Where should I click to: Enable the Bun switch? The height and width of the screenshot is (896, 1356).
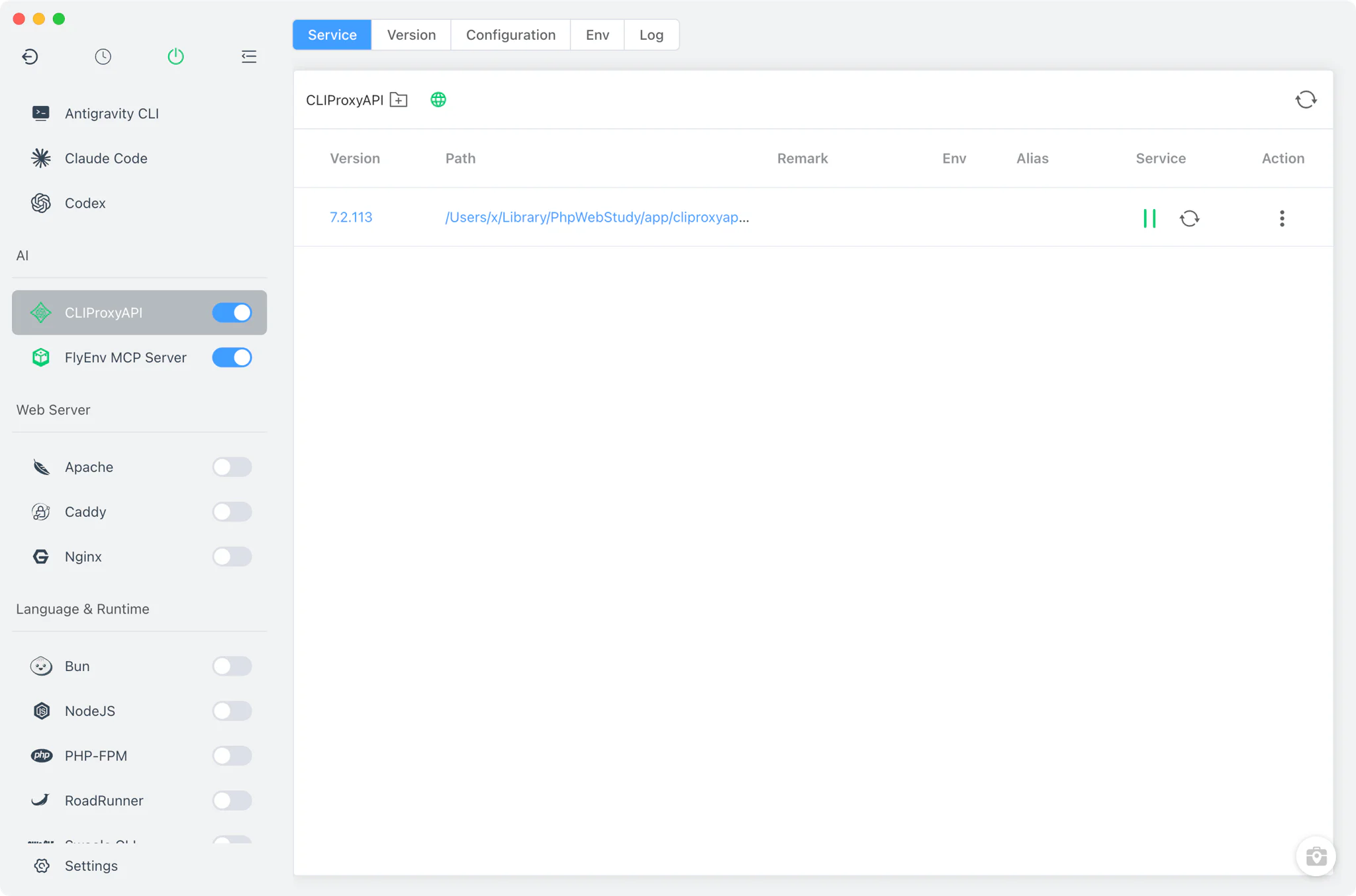[x=232, y=666]
